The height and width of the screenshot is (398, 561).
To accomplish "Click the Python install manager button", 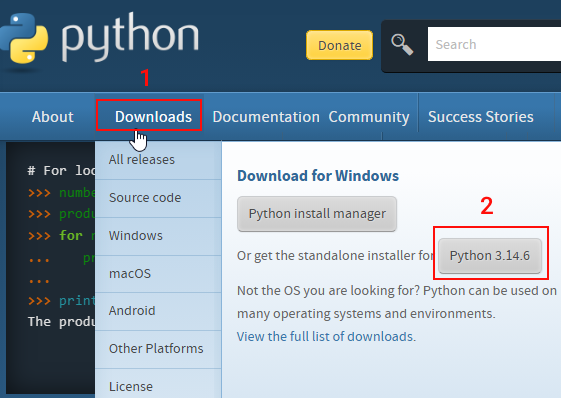I will tap(317, 214).
